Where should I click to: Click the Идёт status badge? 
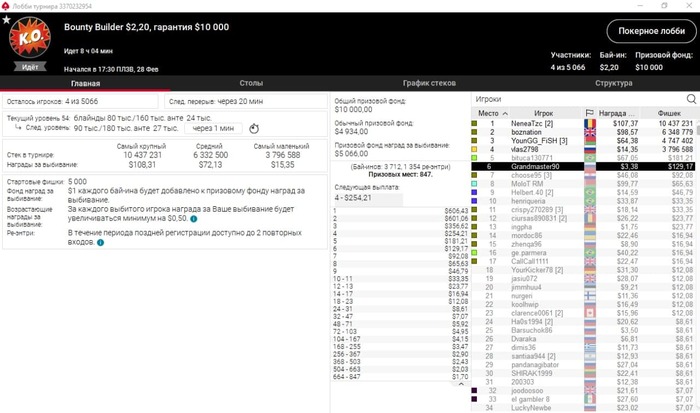pyautogui.click(x=30, y=67)
